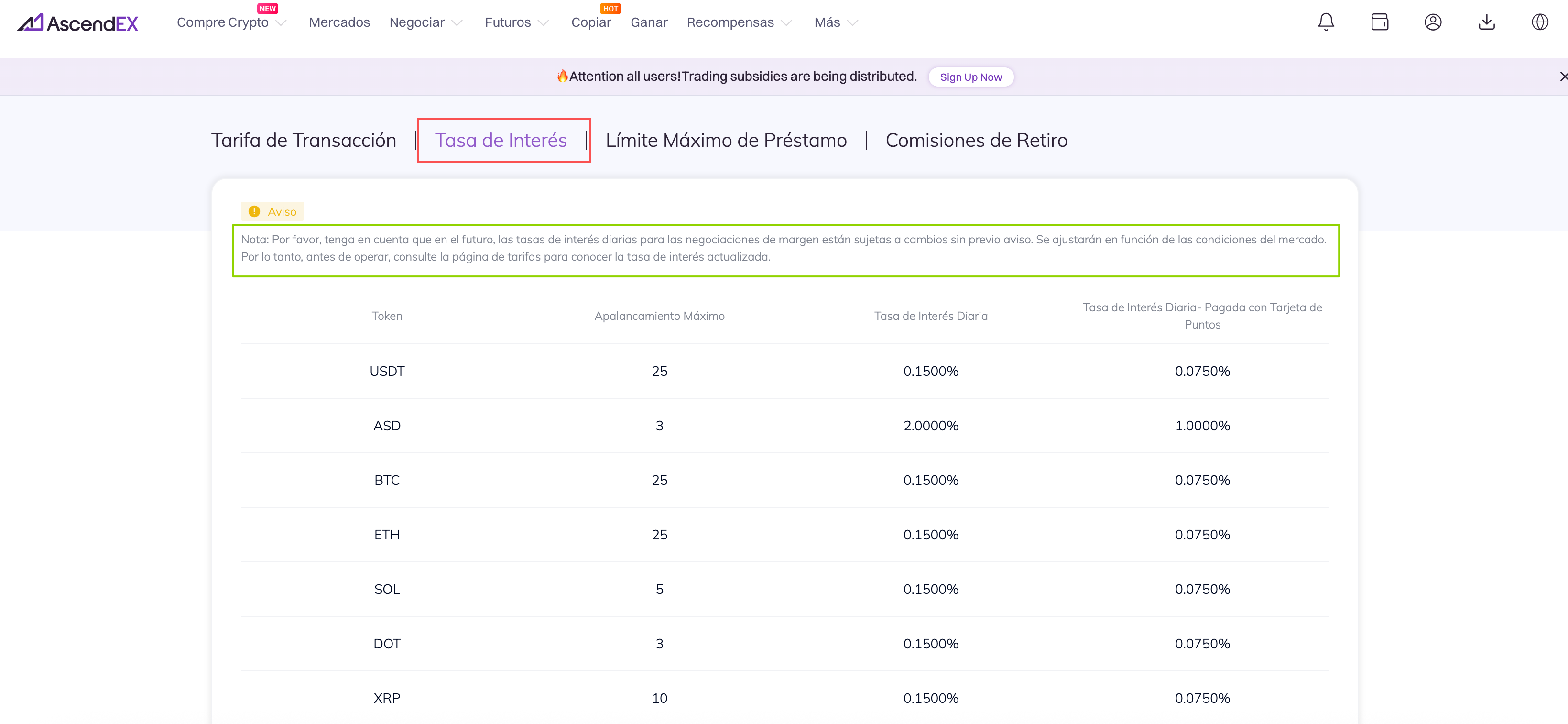Screen dimensions: 1568x724
Task: Click the yellow Aviso warning icon
Action: pyautogui.click(x=254, y=211)
